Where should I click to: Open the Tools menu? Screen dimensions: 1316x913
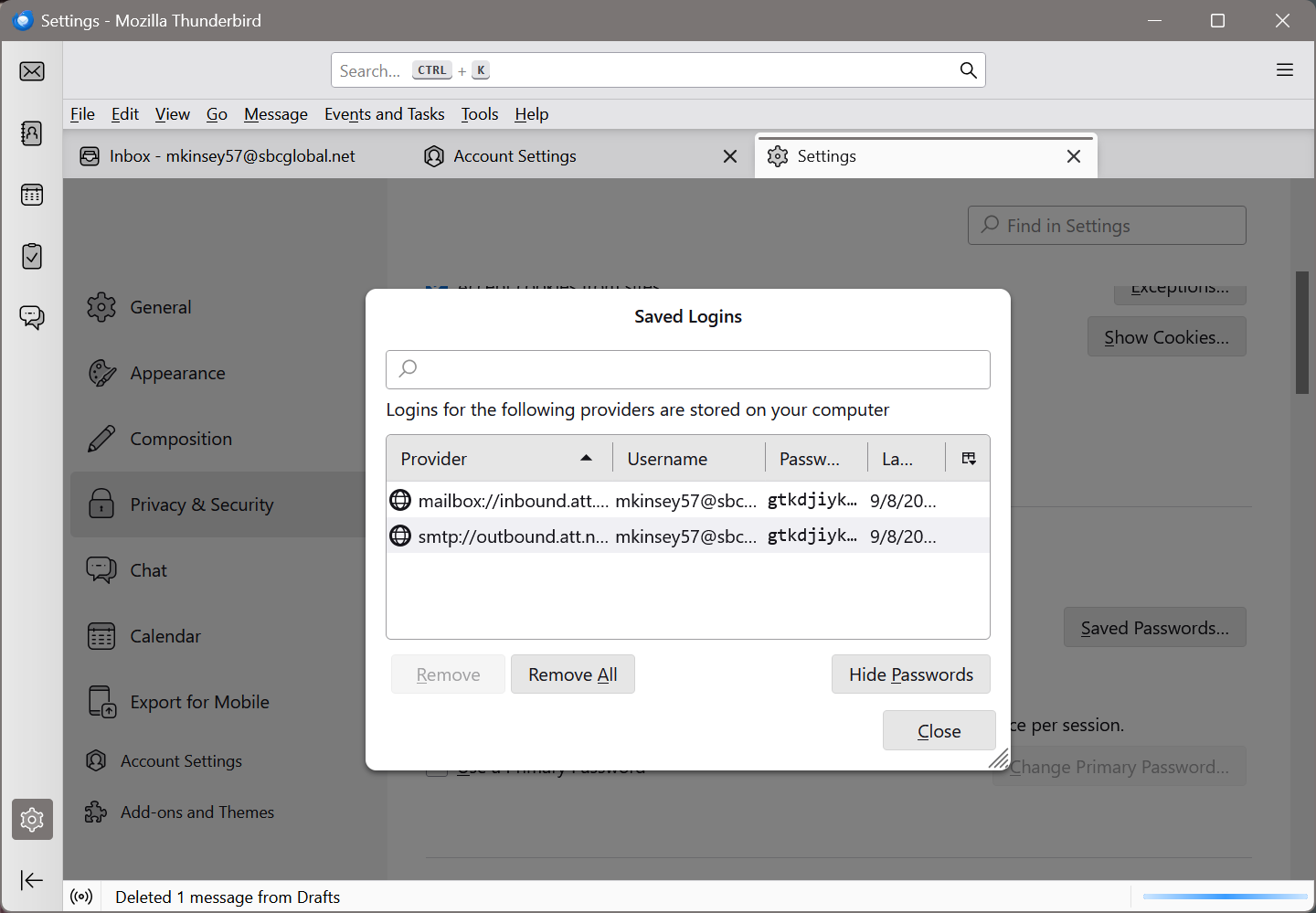click(x=480, y=114)
